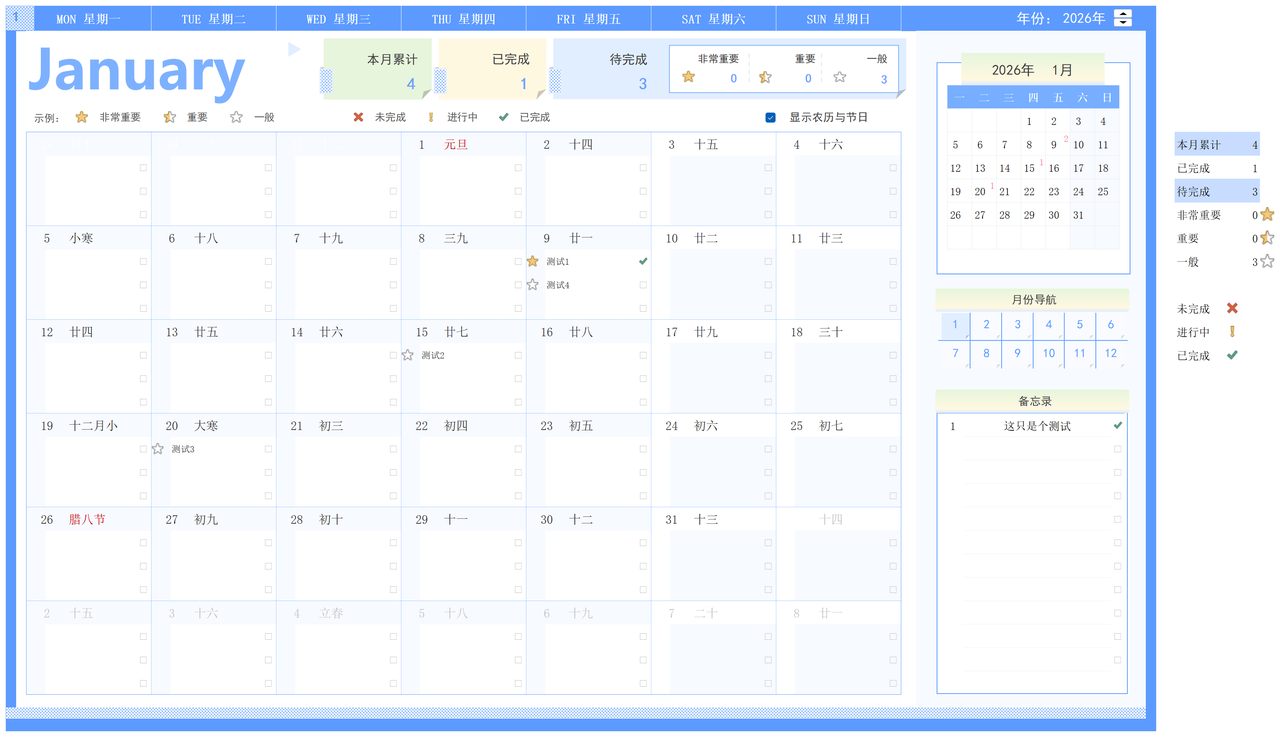
Task: Click the red X 未完成 legend icon
Action: (x=358, y=117)
